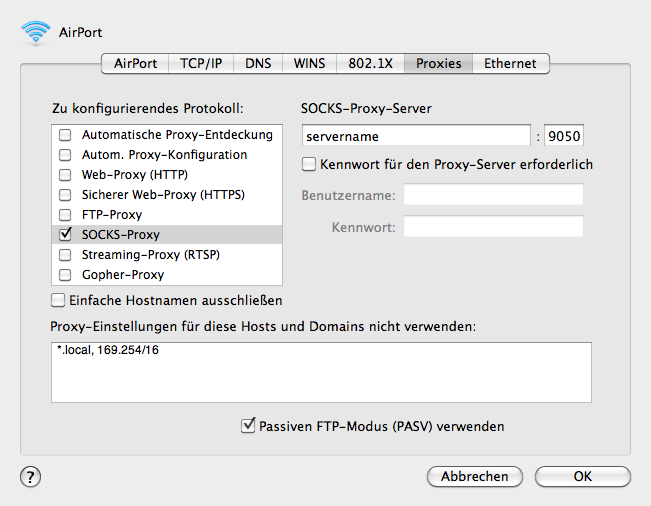Switch to the AirPort tab
Image resolution: width=651 pixels, height=506 pixels.
[x=135, y=64]
